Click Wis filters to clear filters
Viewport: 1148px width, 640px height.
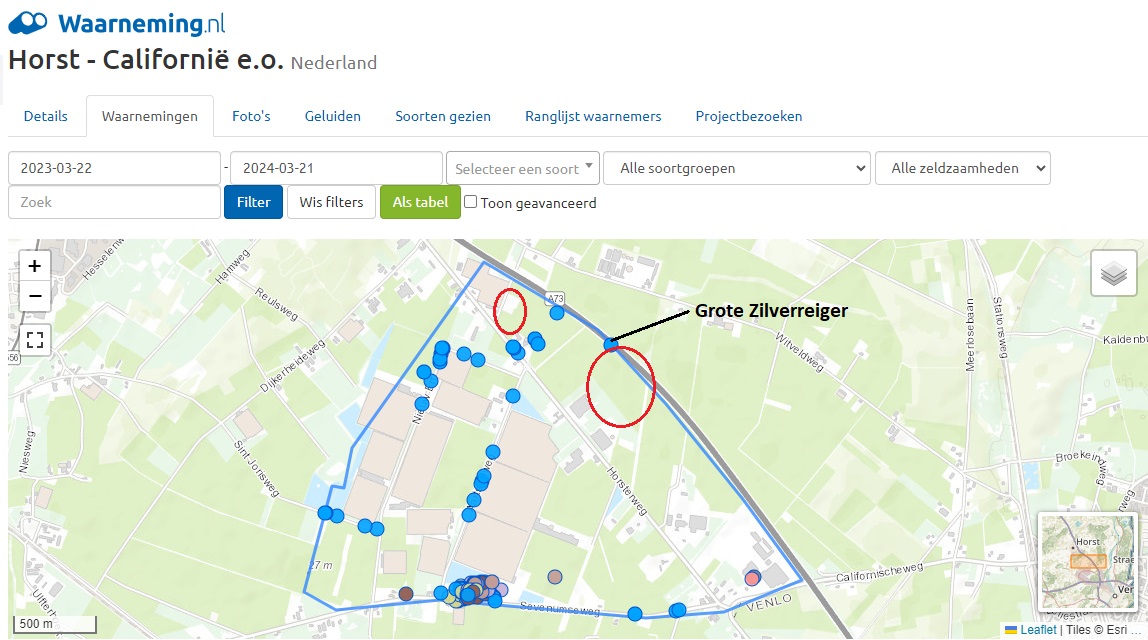pyautogui.click(x=331, y=202)
